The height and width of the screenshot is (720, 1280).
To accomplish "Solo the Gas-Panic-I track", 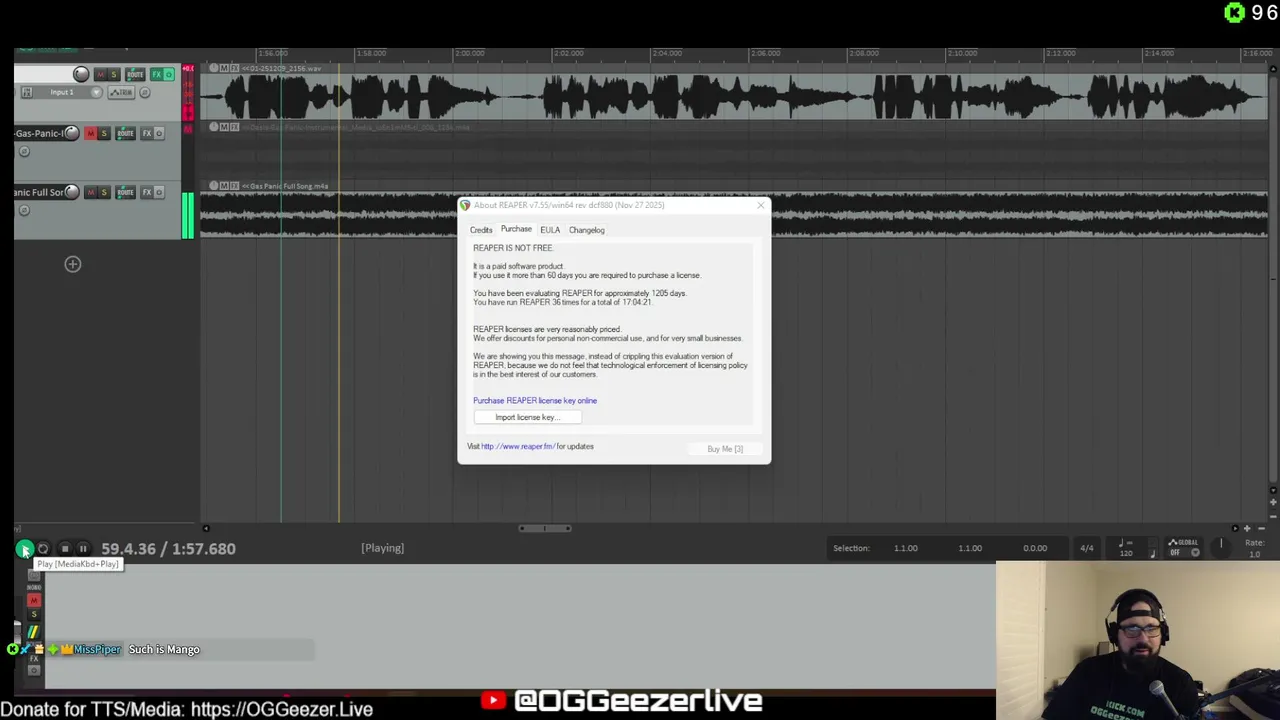I will 104,133.
